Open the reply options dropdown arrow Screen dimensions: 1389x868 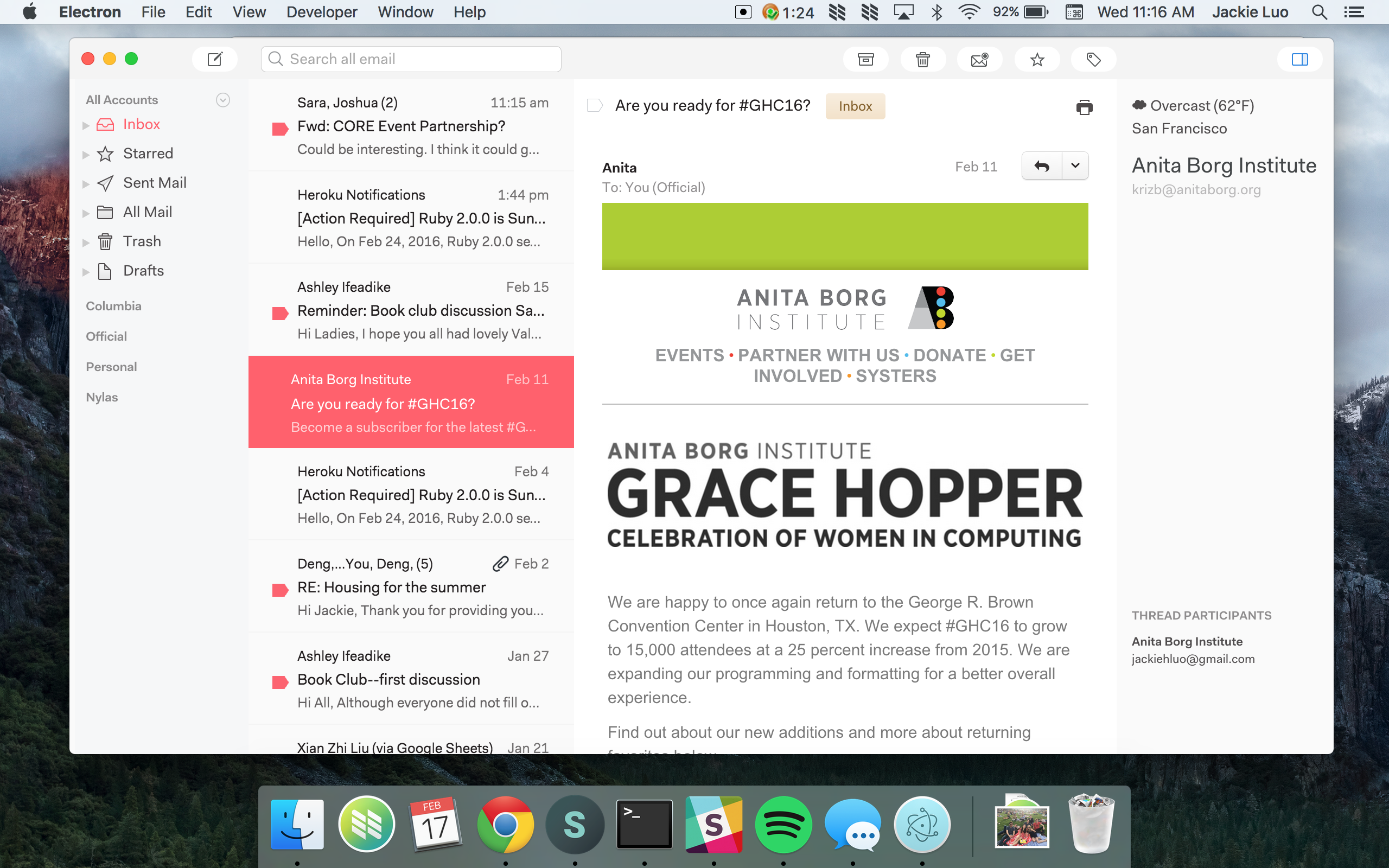[1075, 166]
